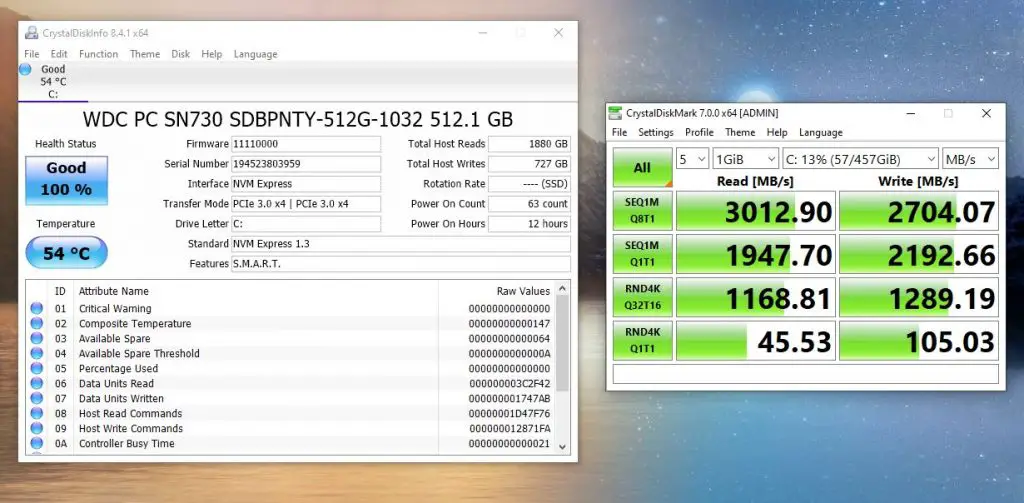Start the SEQ1M Q1T1 benchmark
The width and height of the screenshot is (1024, 503).
click(x=643, y=254)
